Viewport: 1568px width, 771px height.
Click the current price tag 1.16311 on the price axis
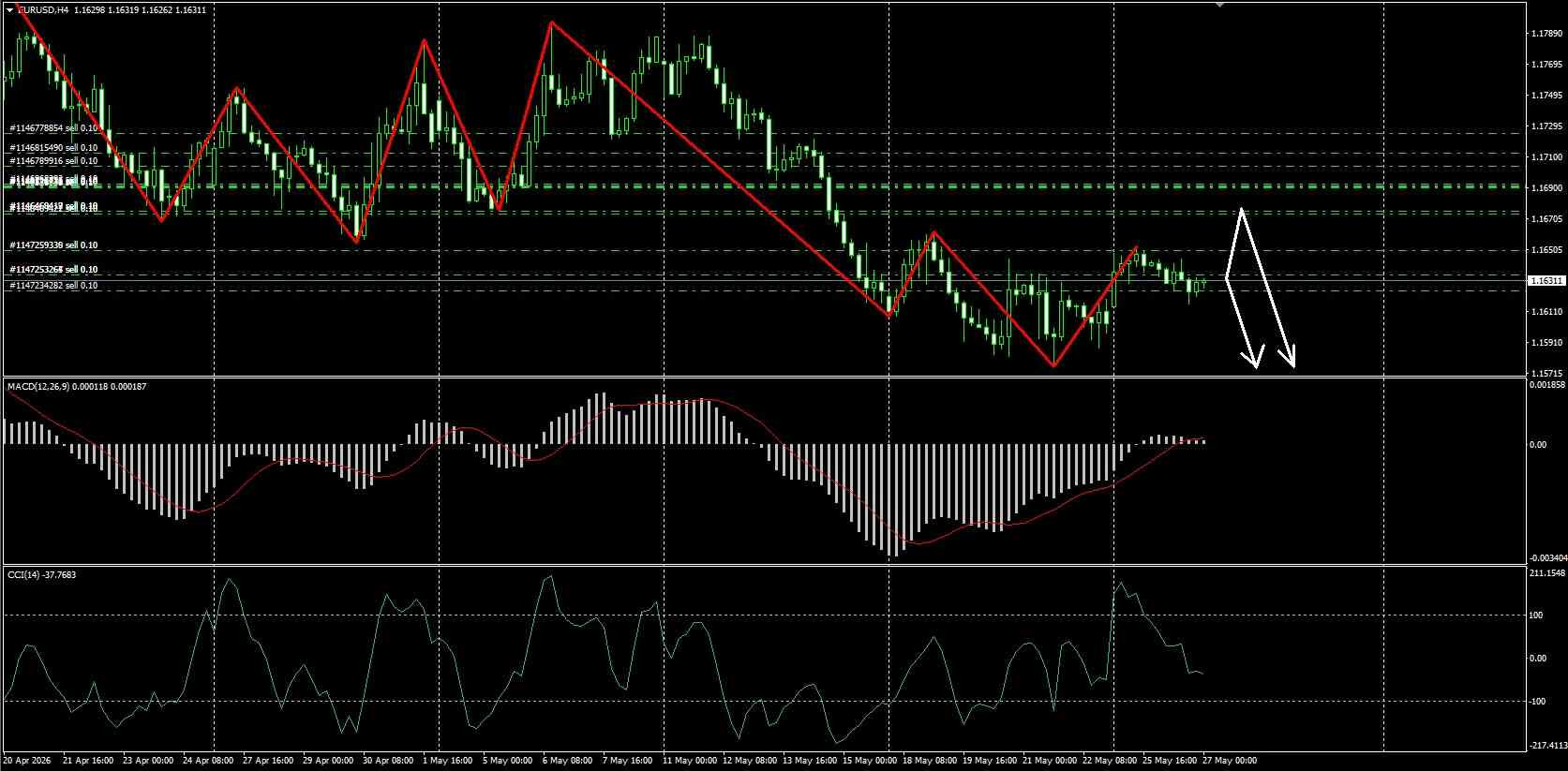(x=1546, y=281)
